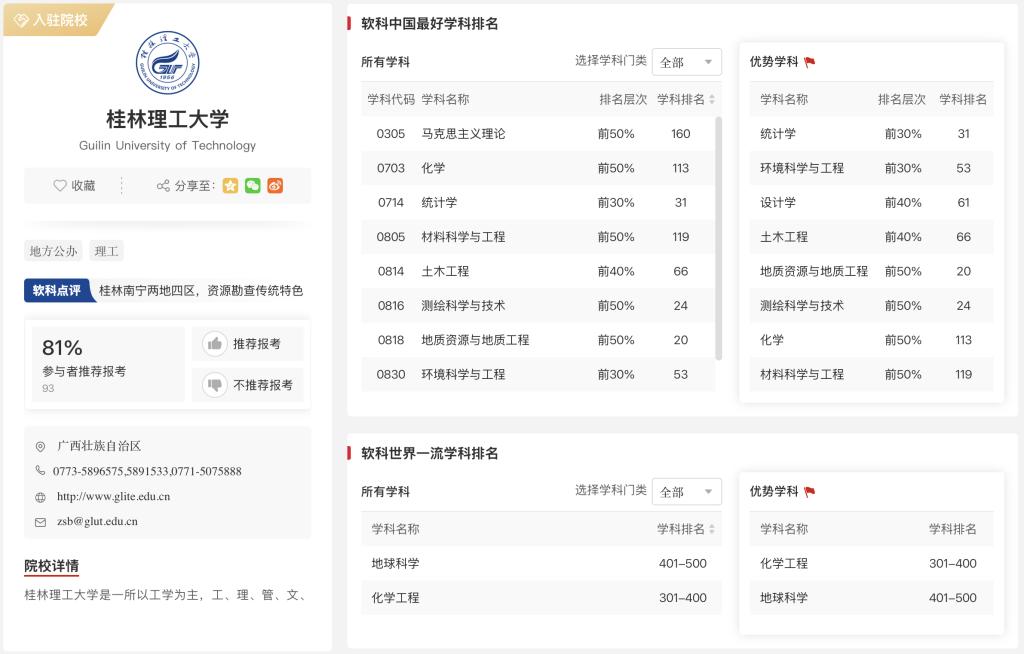The image size is (1024, 654).
Task: Select the 理工 category tag
Action: point(106,251)
